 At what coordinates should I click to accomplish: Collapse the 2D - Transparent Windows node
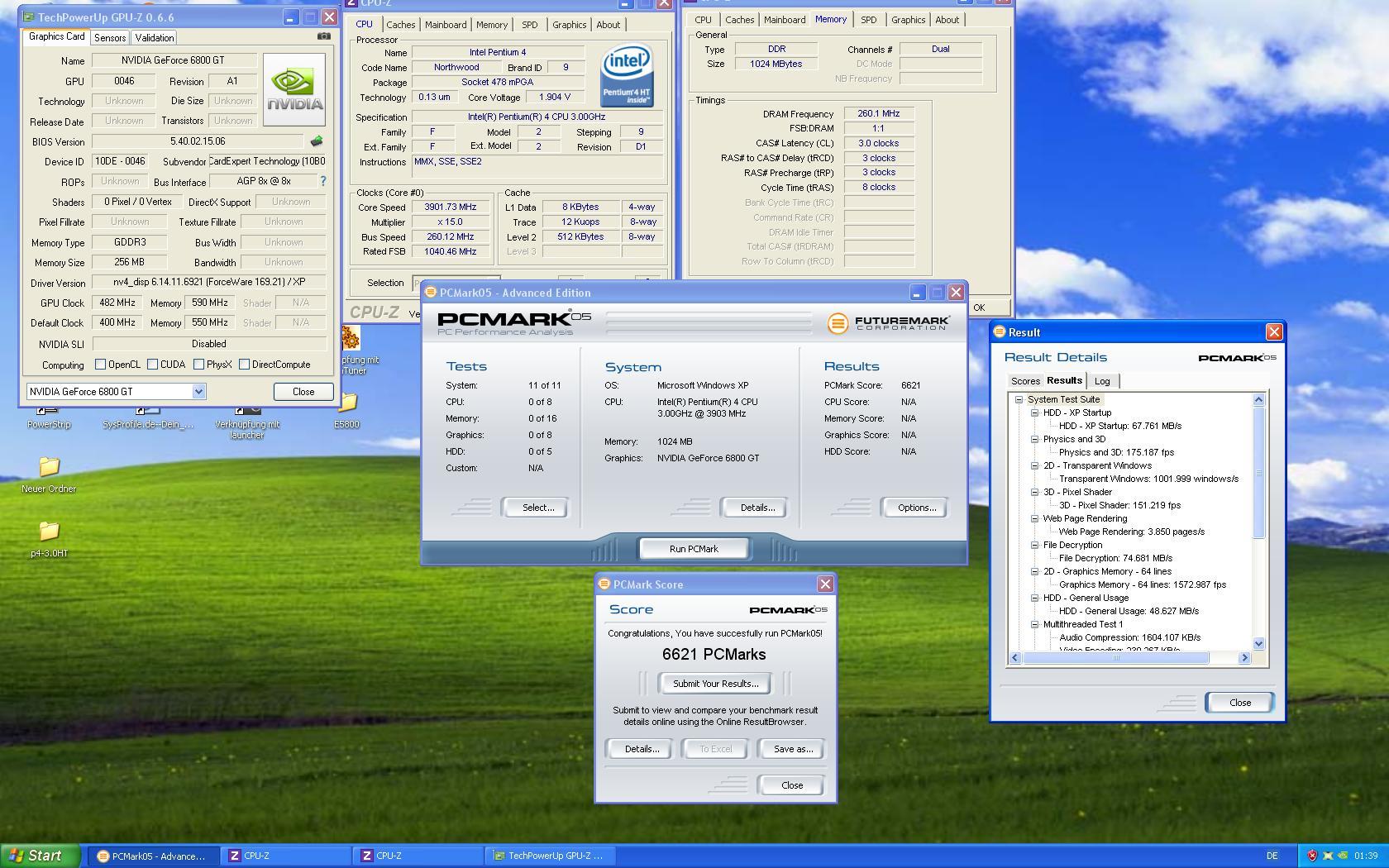click(x=1034, y=465)
